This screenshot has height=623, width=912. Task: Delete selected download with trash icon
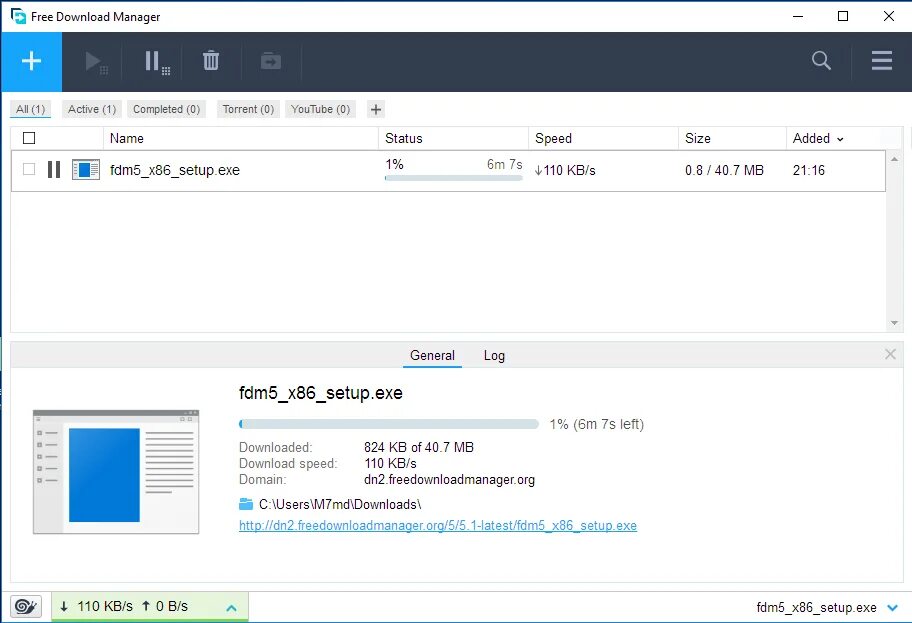(x=211, y=60)
